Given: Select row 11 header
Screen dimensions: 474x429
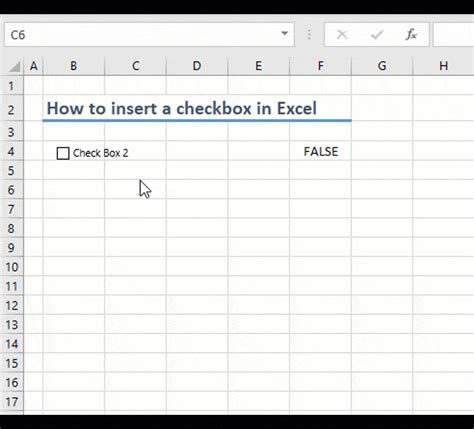Looking at the screenshot, I should pos(12,286).
